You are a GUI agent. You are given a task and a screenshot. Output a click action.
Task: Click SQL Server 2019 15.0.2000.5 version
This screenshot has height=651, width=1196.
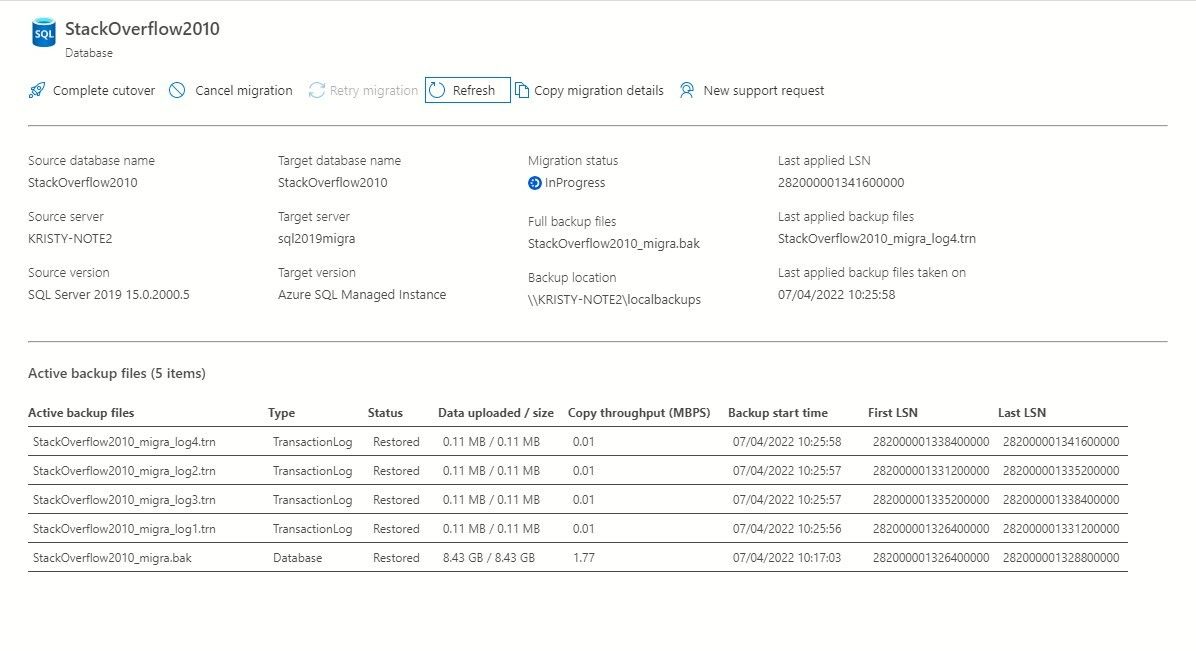pyautogui.click(x=109, y=295)
